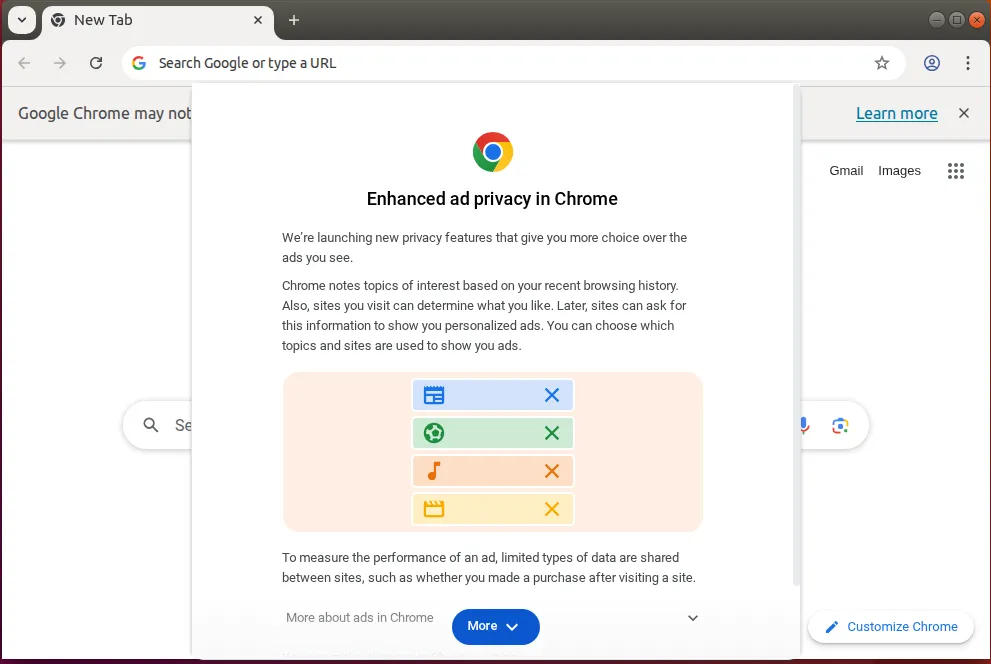Bookmark this page with the star icon
Screen dimensions: 991x664
(882, 62)
